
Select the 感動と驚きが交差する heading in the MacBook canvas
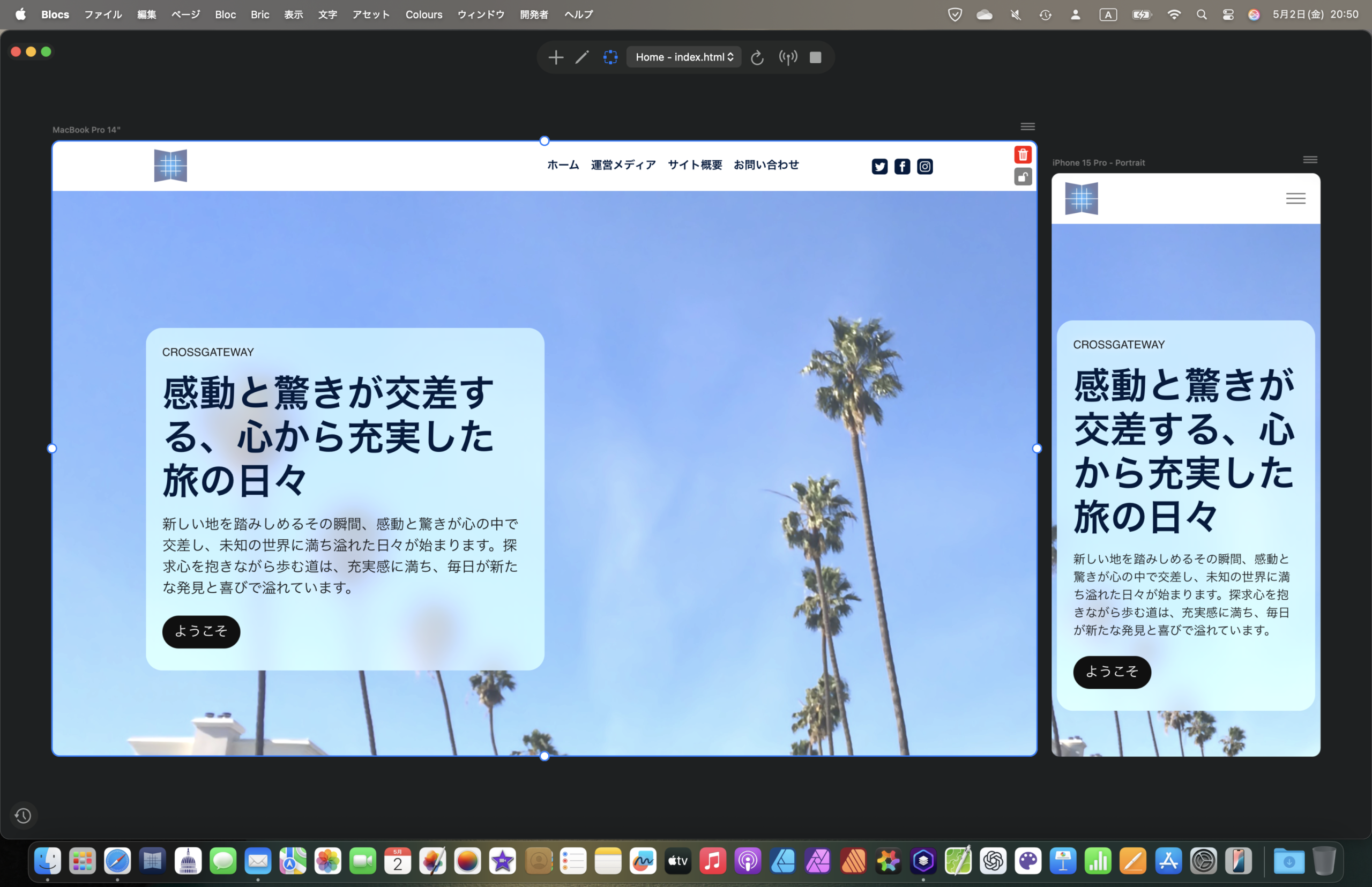click(329, 436)
